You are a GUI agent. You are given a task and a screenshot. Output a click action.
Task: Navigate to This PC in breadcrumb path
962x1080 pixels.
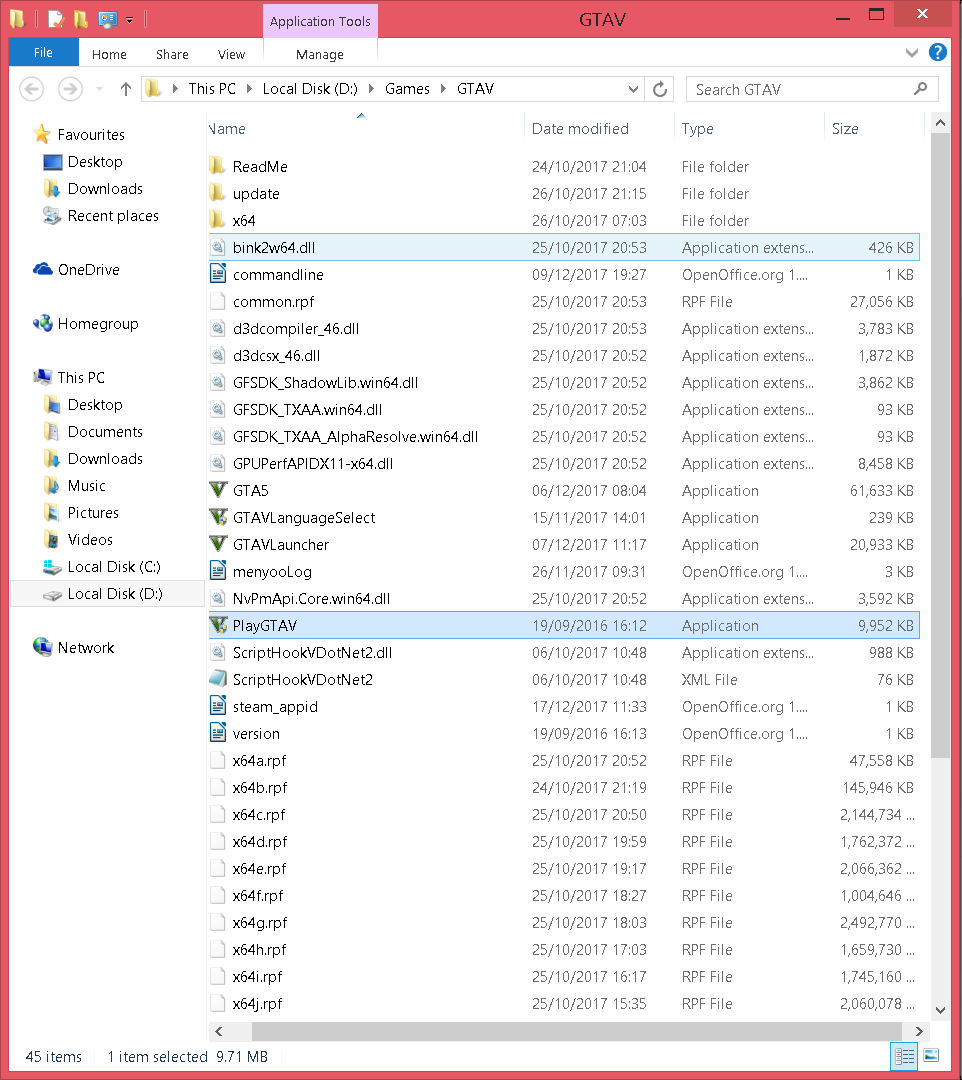pyautogui.click(x=212, y=89)
